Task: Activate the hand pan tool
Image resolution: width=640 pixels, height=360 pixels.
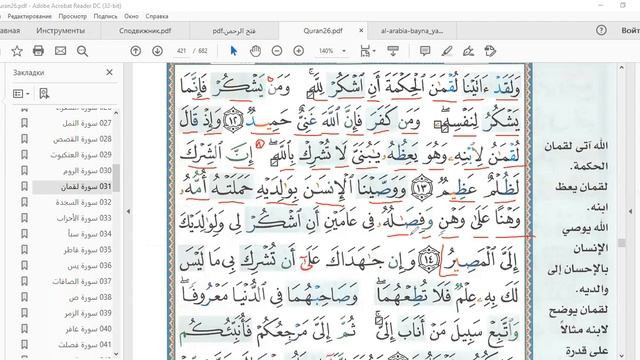Action: (x=256, y=51)
